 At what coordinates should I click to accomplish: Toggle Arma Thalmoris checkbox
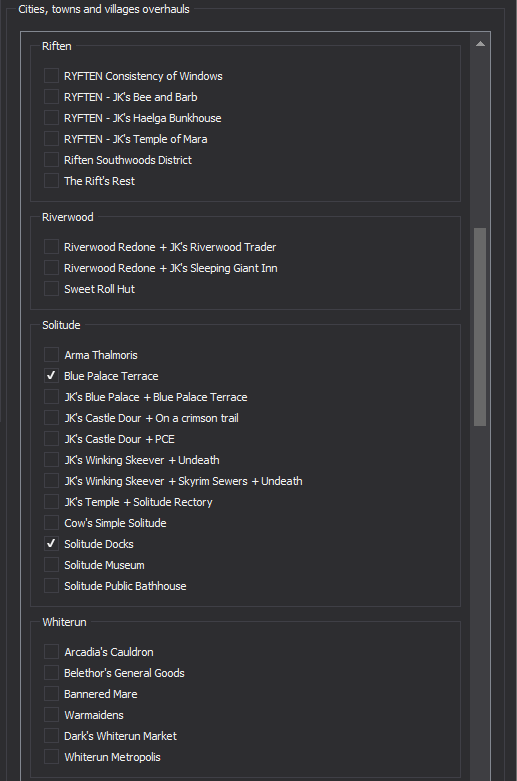51,355
